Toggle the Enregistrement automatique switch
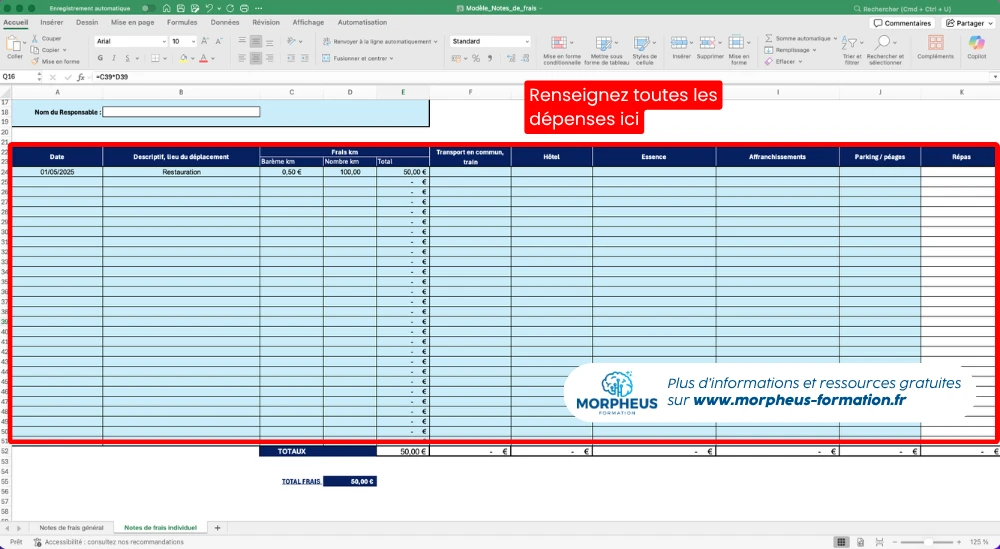 click(x=148, y=8)
